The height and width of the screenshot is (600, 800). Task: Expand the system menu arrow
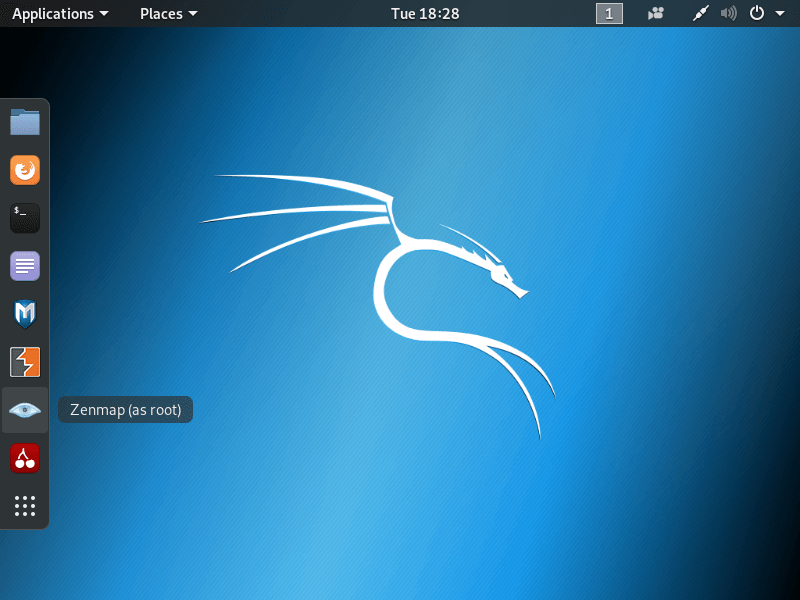pos(780,14)
